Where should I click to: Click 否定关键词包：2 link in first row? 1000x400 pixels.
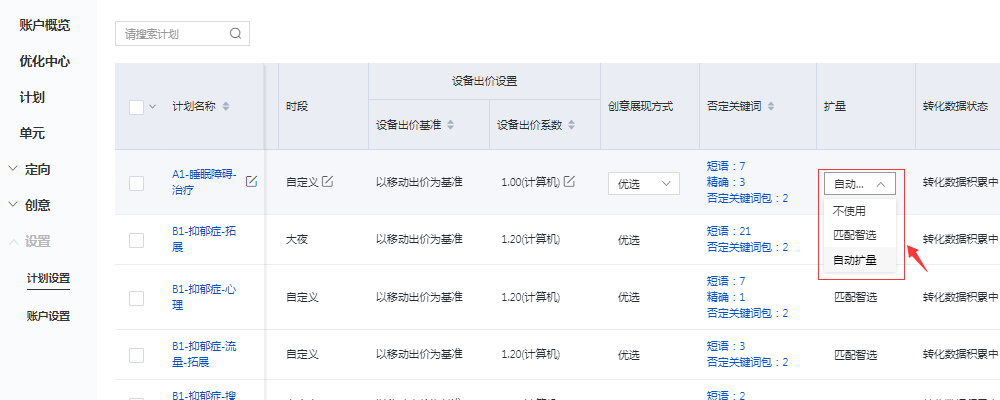[x=747, y=198]
